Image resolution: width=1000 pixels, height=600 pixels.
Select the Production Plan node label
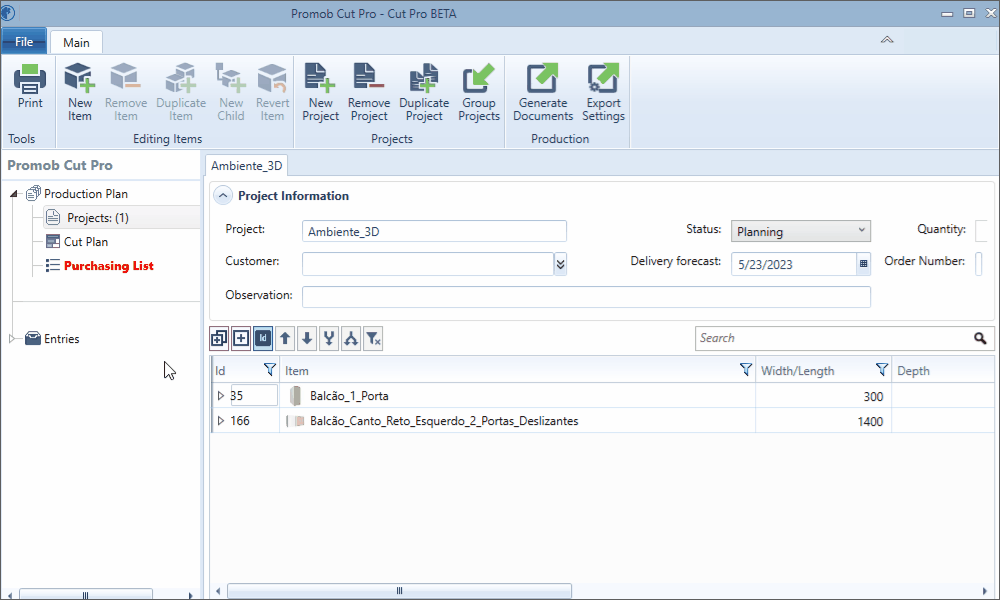tap(85, 194)
